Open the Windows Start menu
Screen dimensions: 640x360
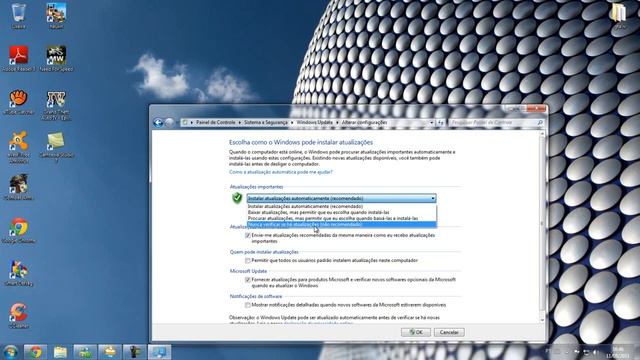click(x=10, y=352)
